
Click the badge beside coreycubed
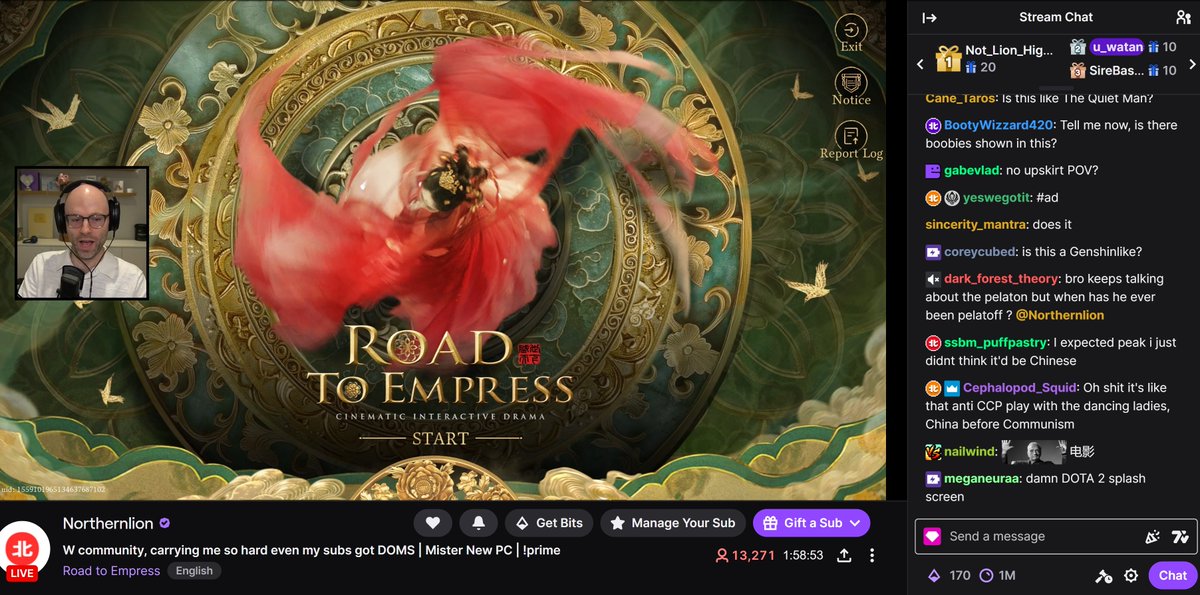pos(933,252)
